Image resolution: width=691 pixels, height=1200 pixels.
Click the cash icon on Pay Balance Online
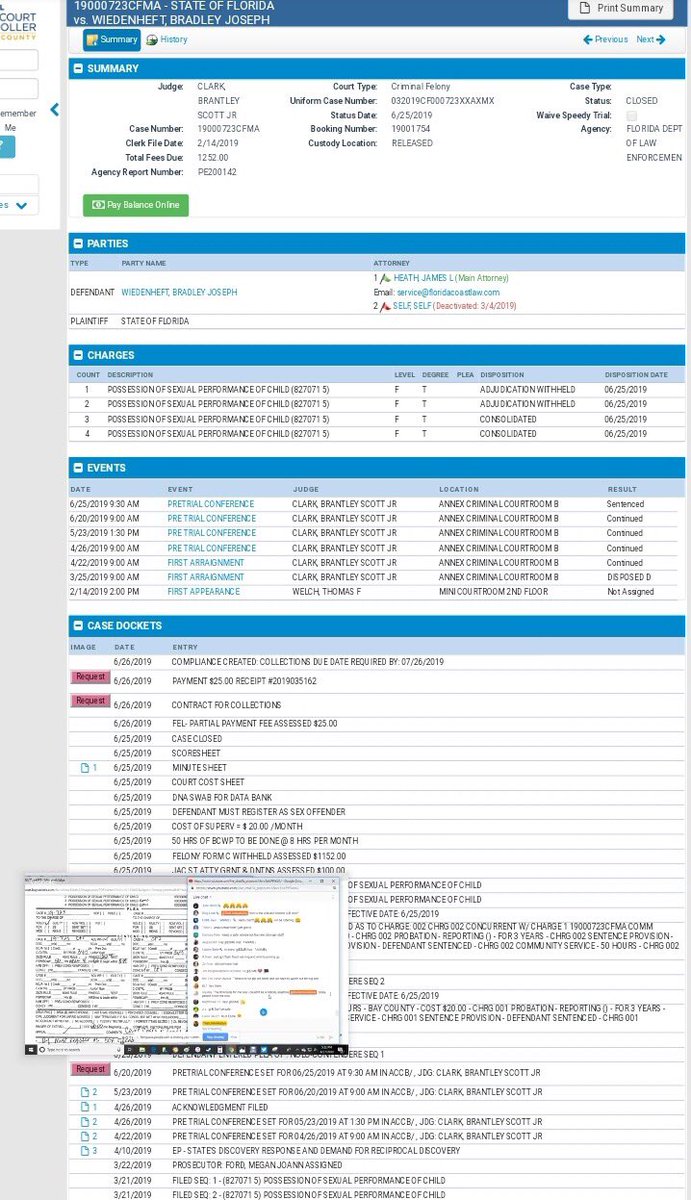[97, 205]
